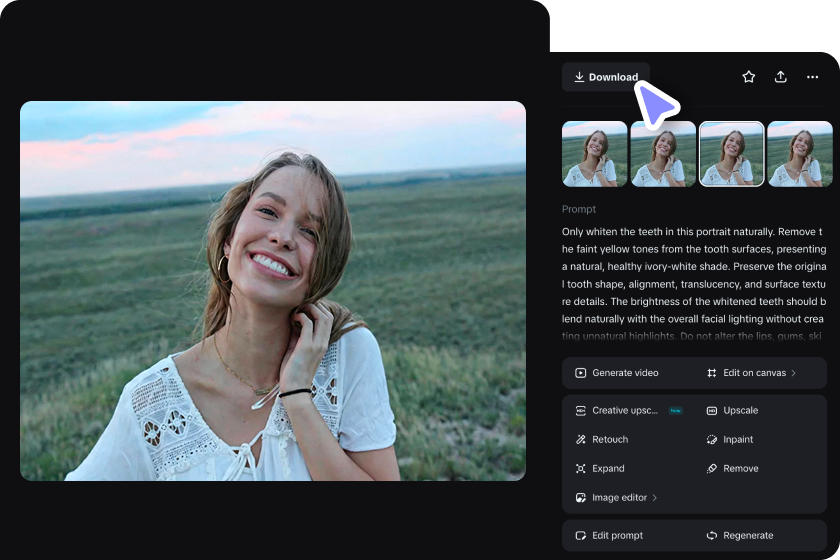Click the Edit prompt label
The width and height of the screenshot is (840, 560).
tap(617, 536)
